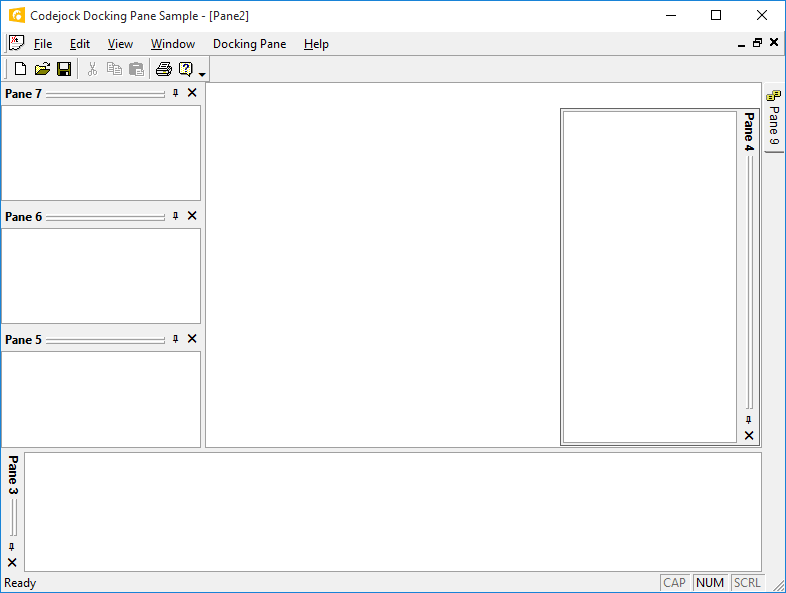Click the Pane 6 title caption
Image resolution: width=786 pixels, height=593 pixels.
[x=23, y=217]
